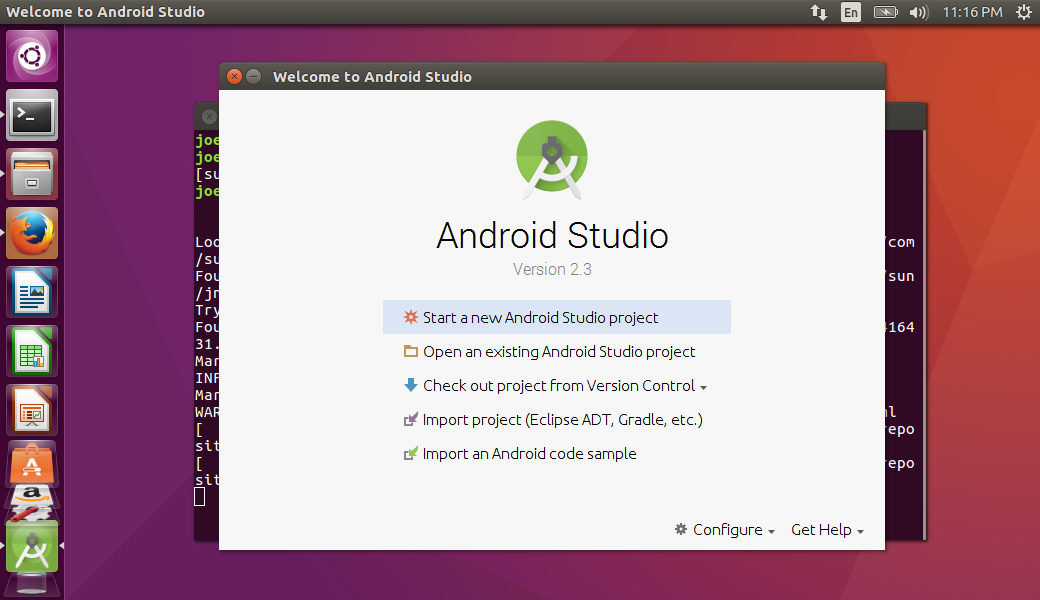Minimize the Welcome to Android Studio window
This screenshot has width=1040, height=600.
pyautogui.click(x=253, y=76)
